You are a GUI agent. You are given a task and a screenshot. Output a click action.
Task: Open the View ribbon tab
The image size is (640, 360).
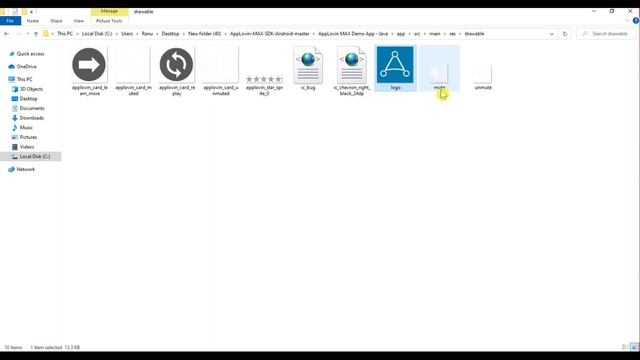pos(79,21)
